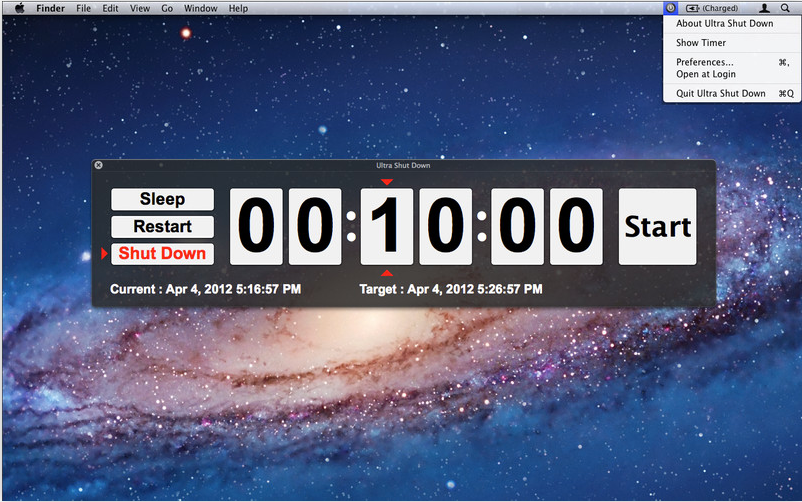This screenshot has width=802, height=502.
Task: Open the Help menu
Action: click(x=238, y=8)
